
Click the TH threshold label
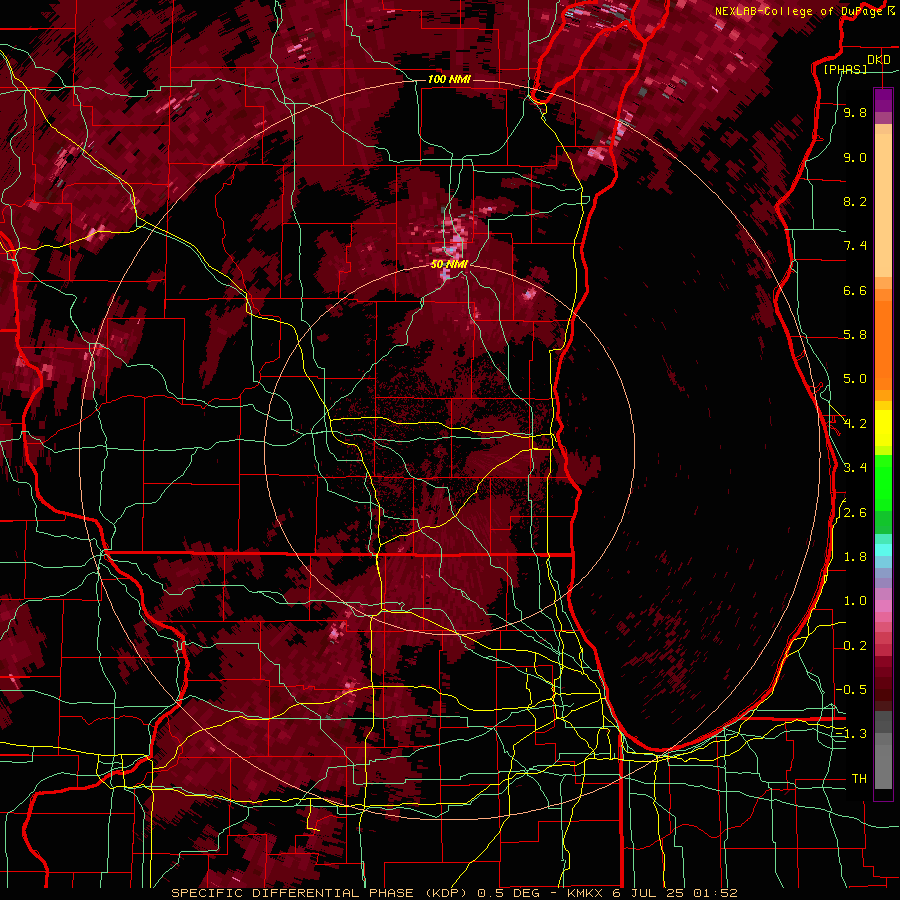[859, 779]
